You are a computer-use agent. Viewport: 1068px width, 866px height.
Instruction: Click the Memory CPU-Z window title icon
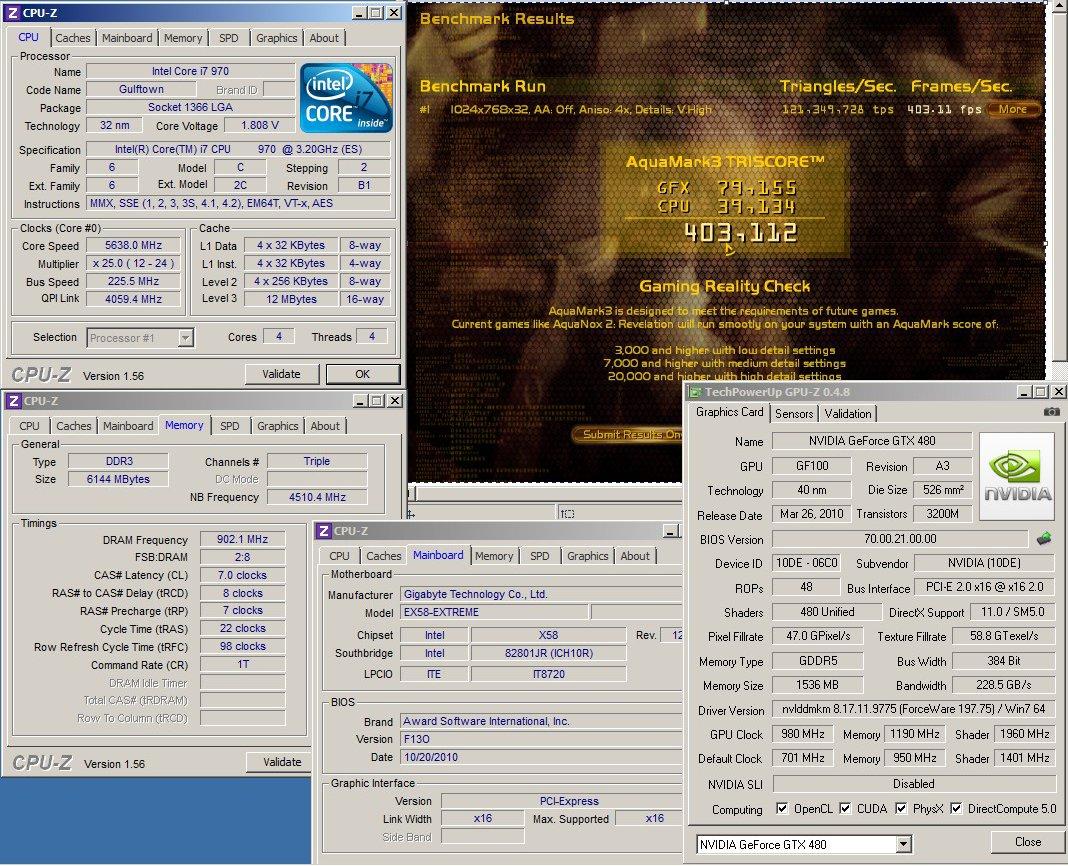(x=13, y=401)
